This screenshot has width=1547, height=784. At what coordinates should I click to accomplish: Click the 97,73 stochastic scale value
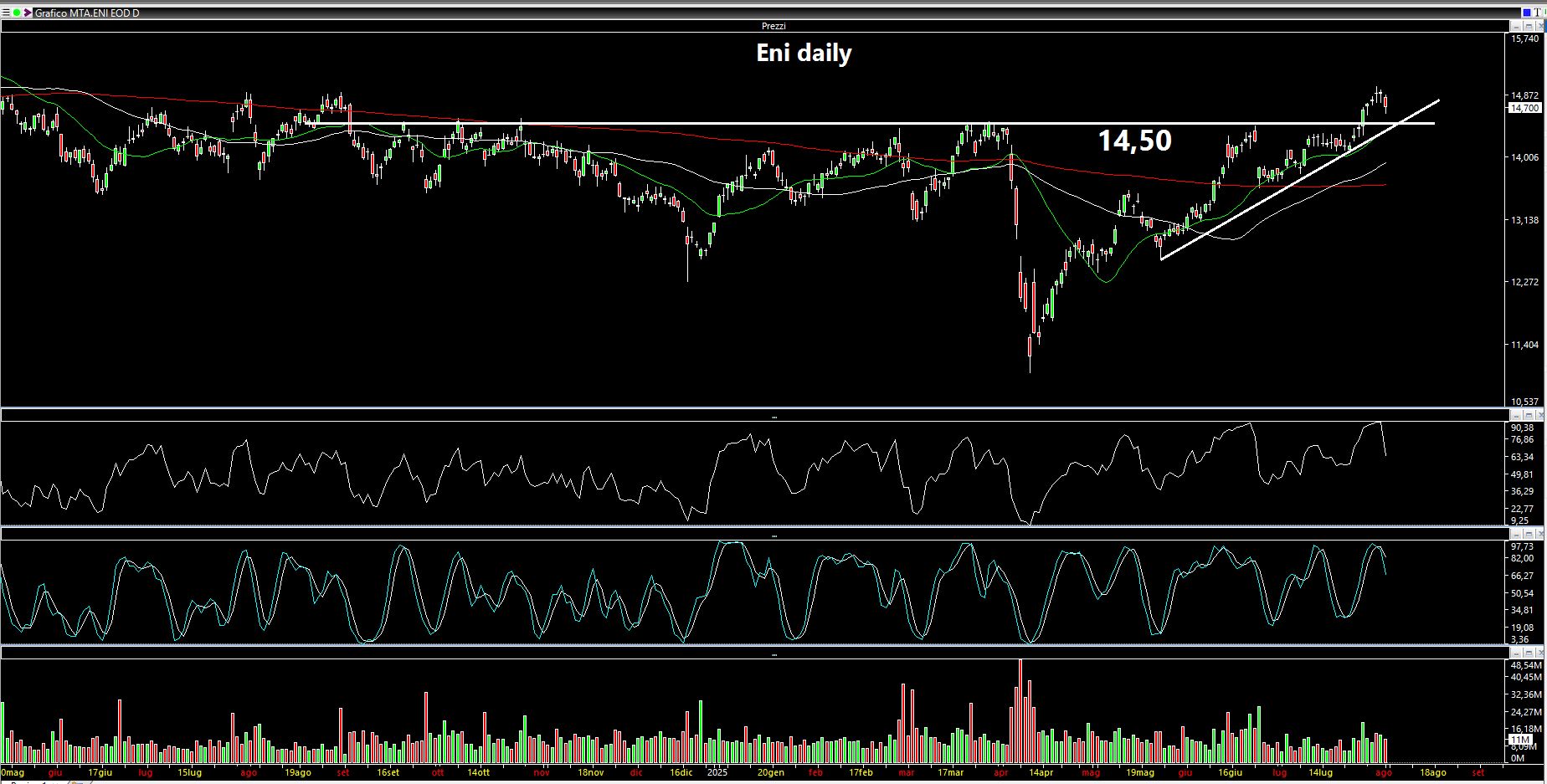[x=1522, y=546]
